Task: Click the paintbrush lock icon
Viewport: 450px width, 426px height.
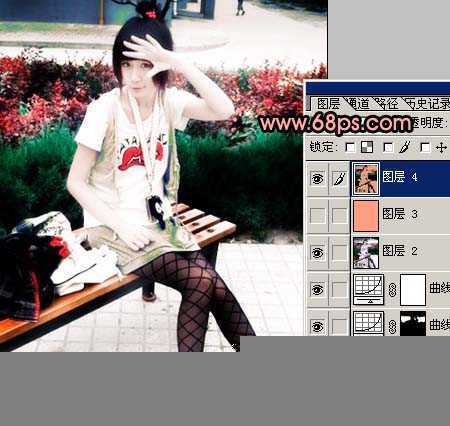Action: click(x=405, y=147)
